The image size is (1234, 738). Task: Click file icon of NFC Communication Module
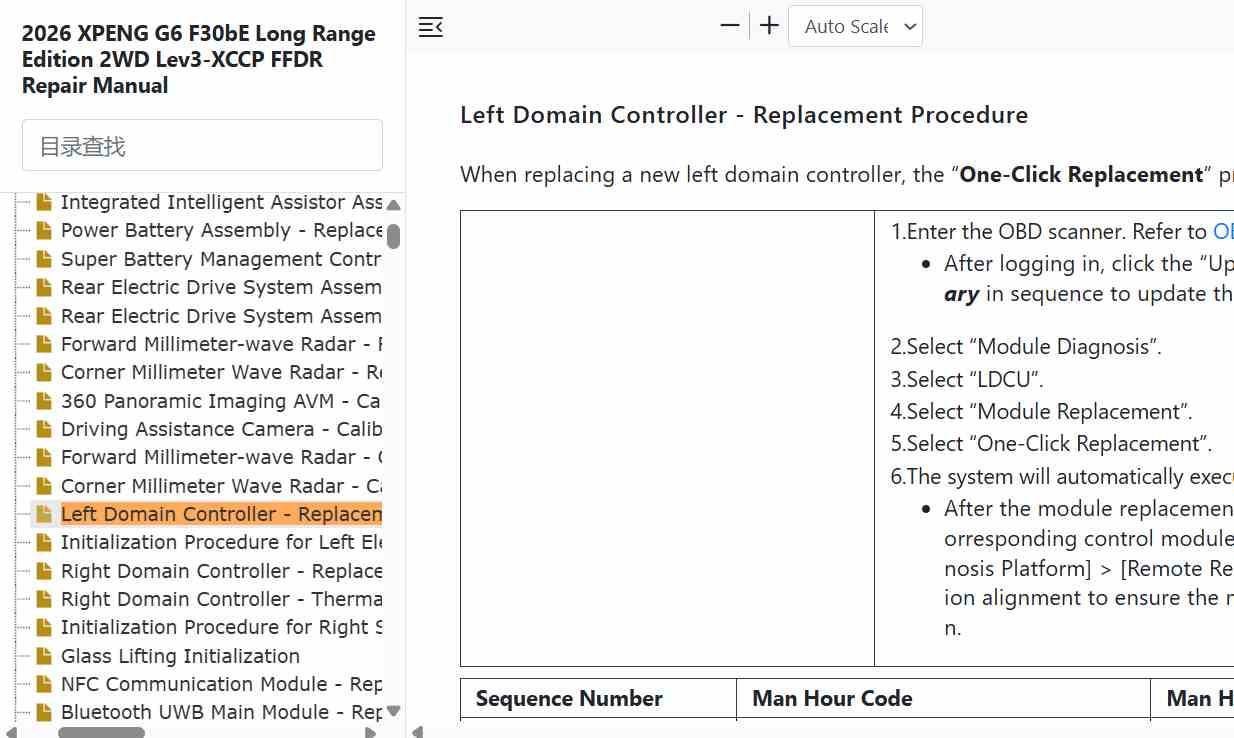43,684
